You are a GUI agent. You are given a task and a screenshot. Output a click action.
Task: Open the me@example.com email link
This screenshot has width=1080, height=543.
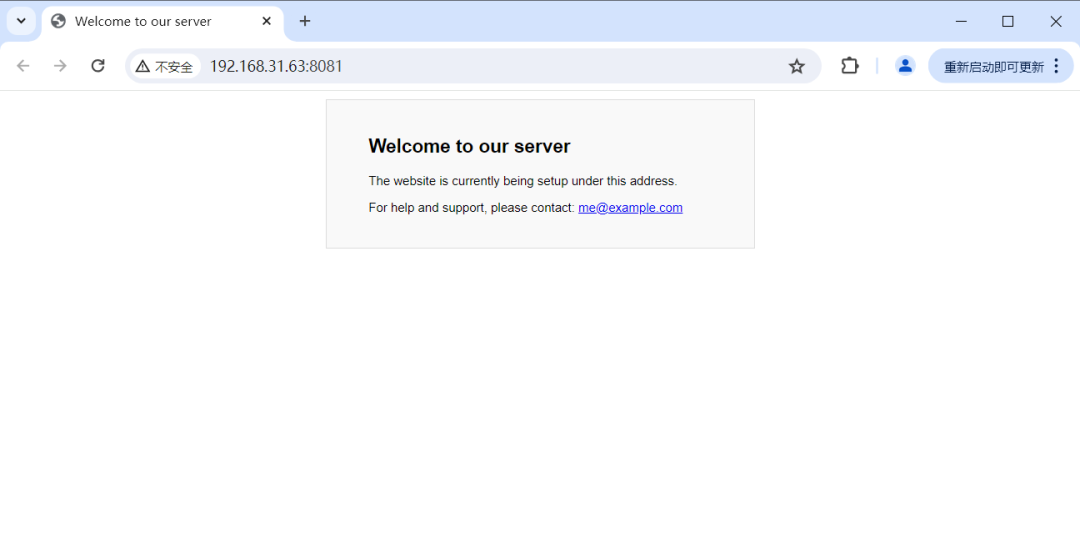pos(630,207)
